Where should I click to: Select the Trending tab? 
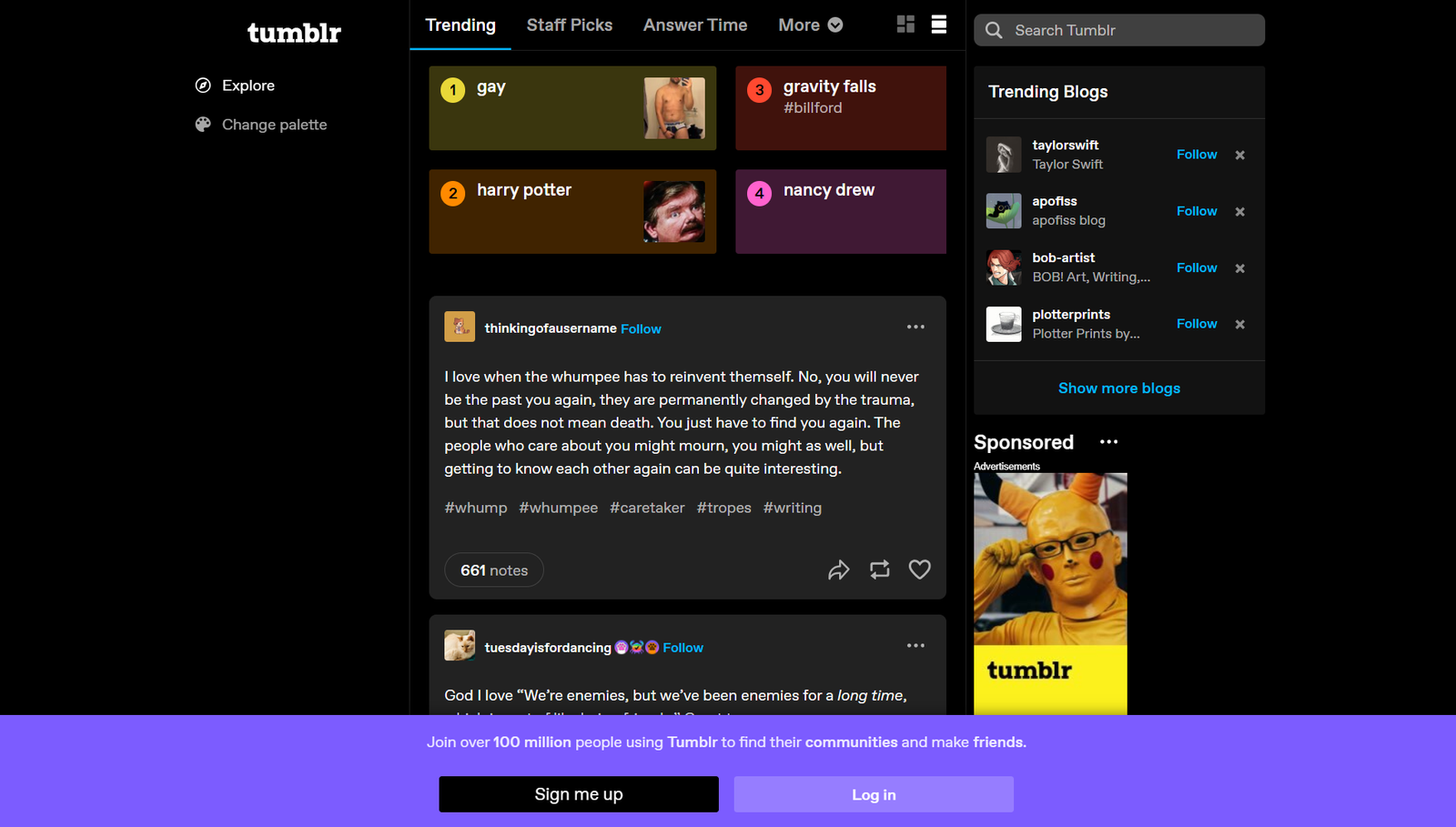pyautogui.click(x=460, y=25)
